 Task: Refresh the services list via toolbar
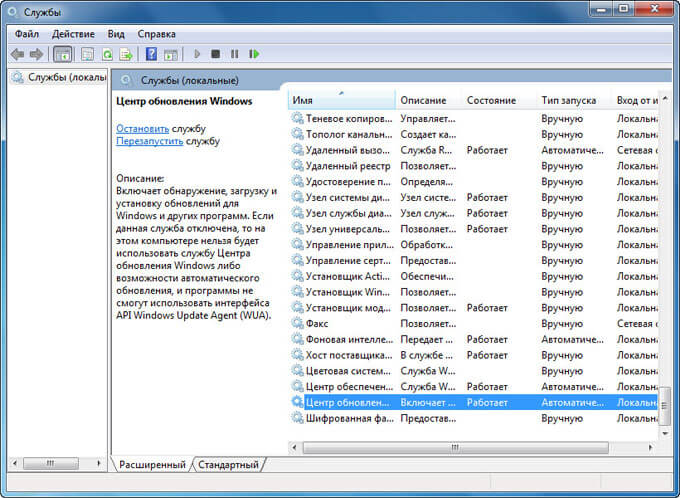click(x=106, y=54)
